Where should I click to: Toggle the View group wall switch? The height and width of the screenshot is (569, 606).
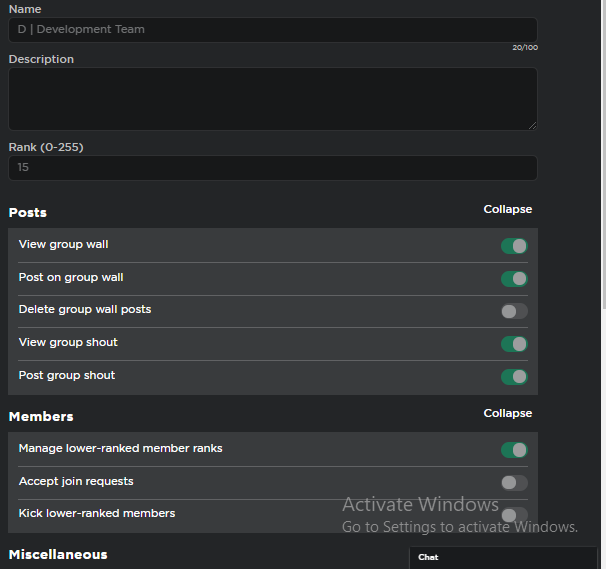pos(514,246)
